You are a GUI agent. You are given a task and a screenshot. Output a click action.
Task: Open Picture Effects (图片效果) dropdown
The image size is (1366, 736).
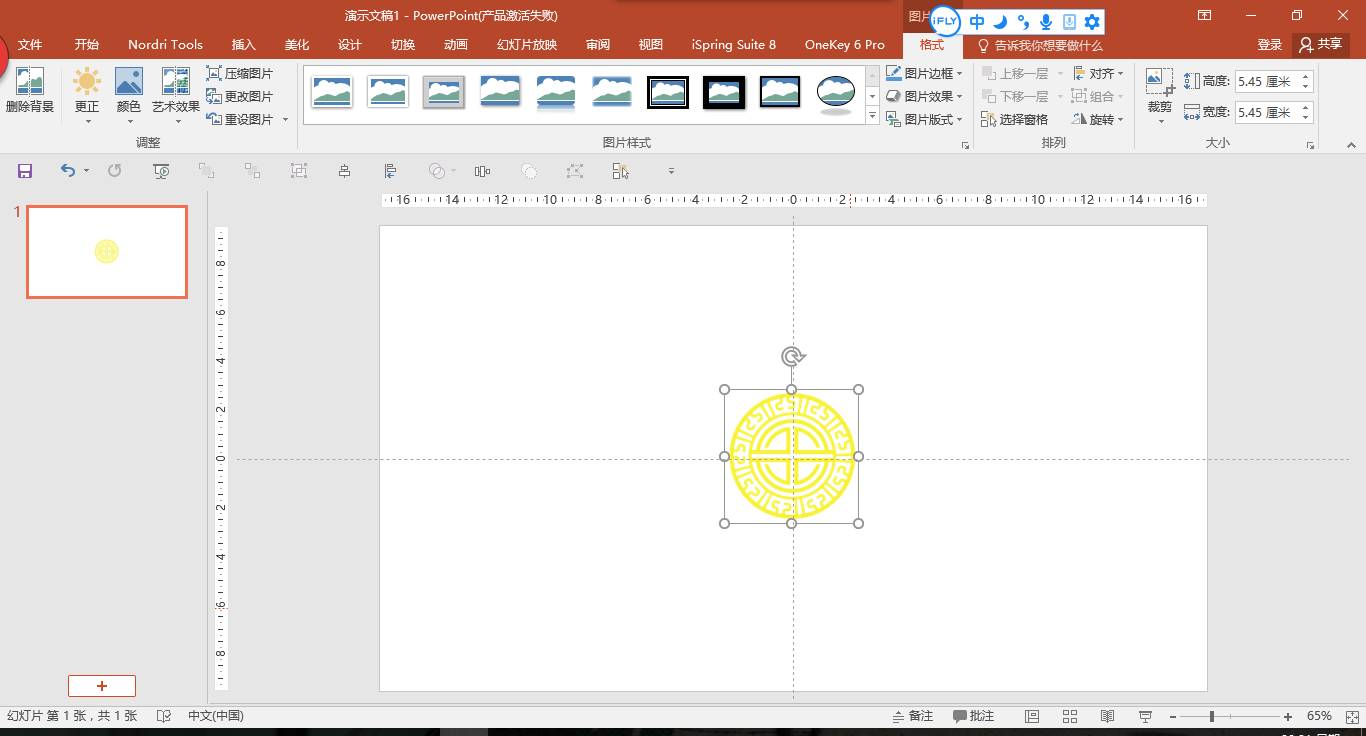point(924,96)
